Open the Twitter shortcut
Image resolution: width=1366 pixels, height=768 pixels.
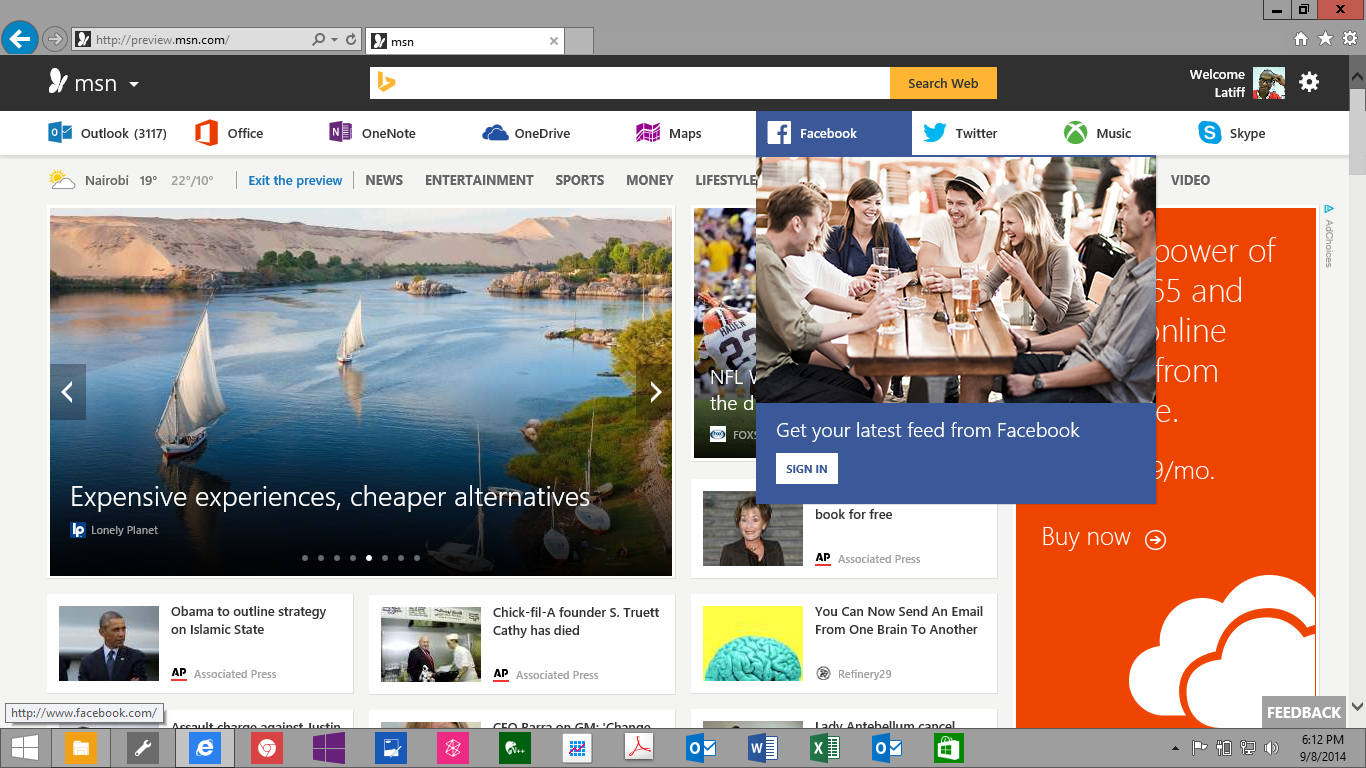tap(960, 133)
